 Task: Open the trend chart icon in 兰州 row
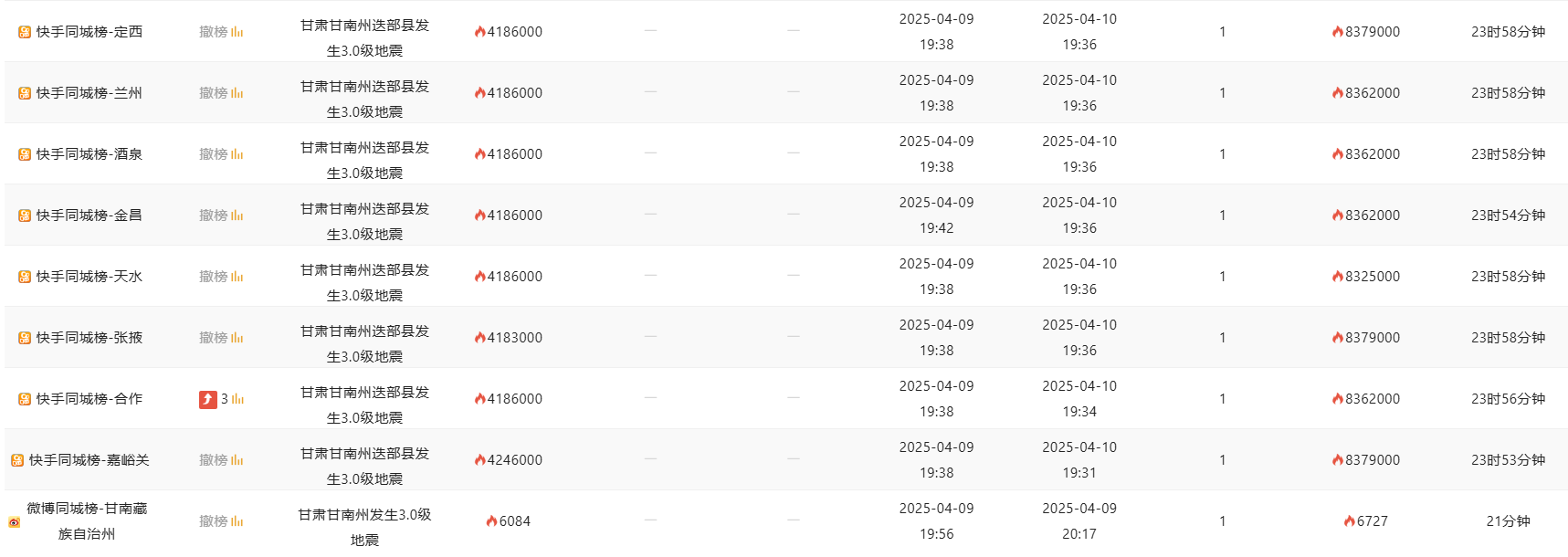(237, 93)
